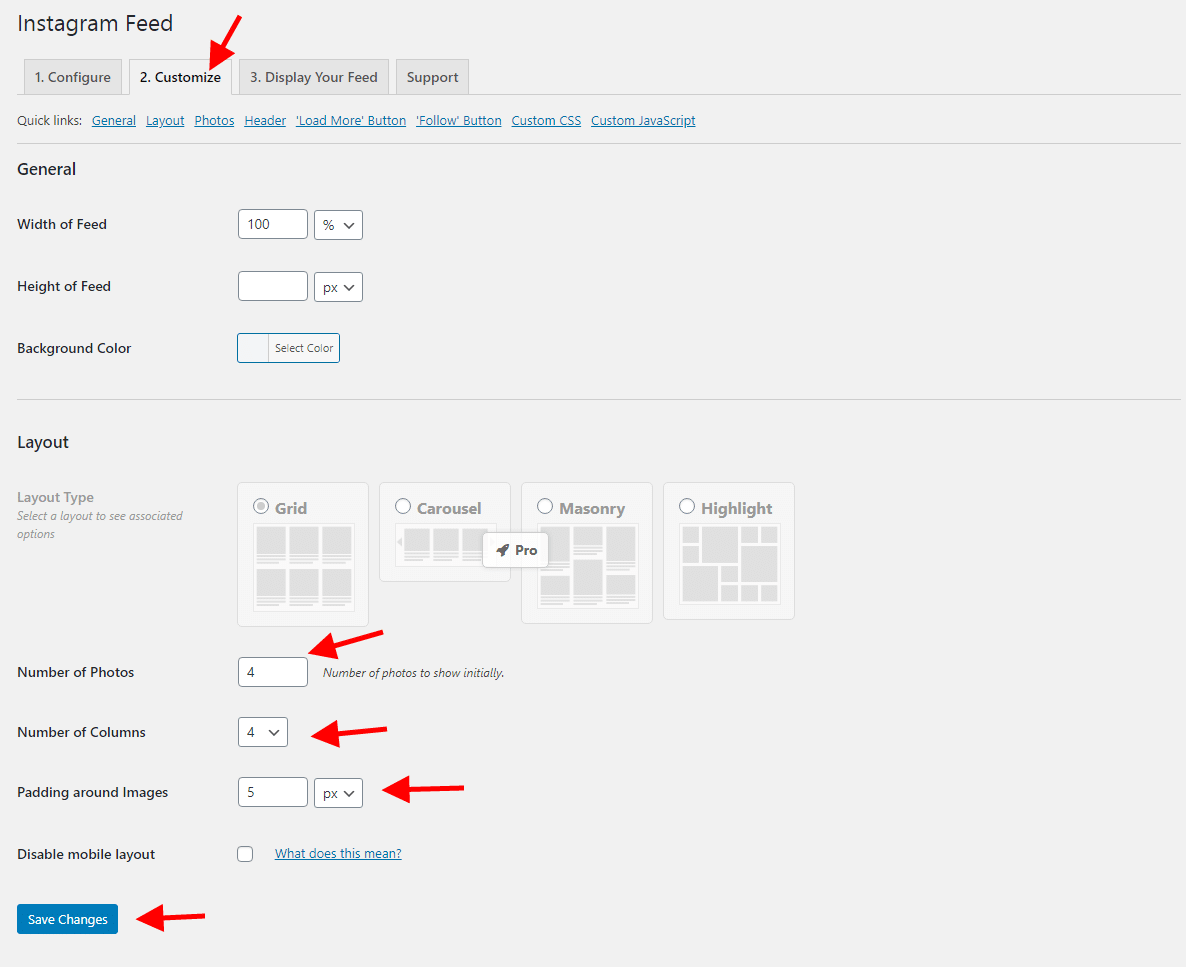This screenshot has height=967, width=1186.
Task: Click the Select Color button
Action: [303, 348]
